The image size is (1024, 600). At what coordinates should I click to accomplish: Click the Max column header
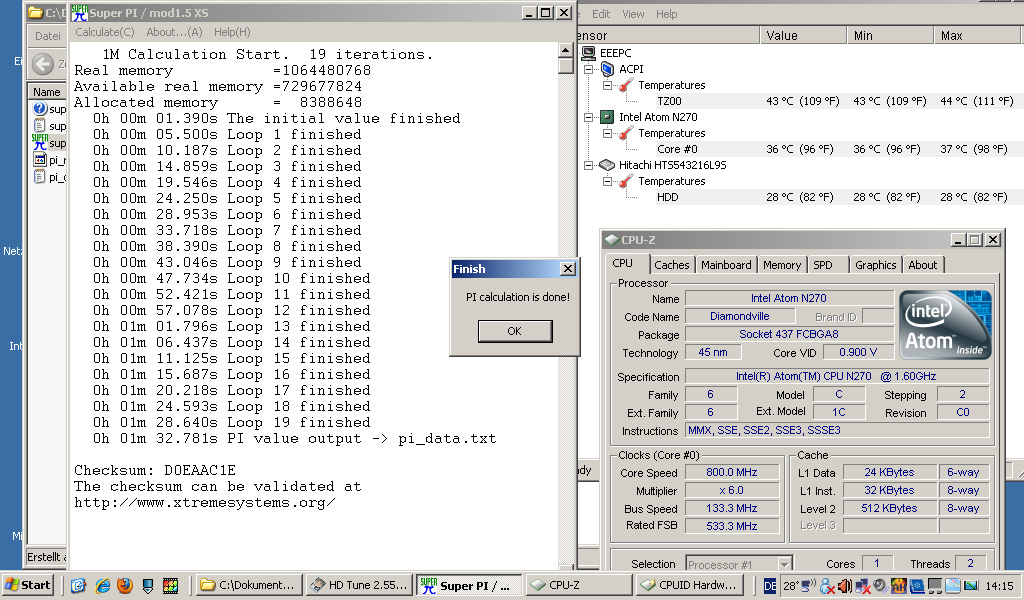978,35
